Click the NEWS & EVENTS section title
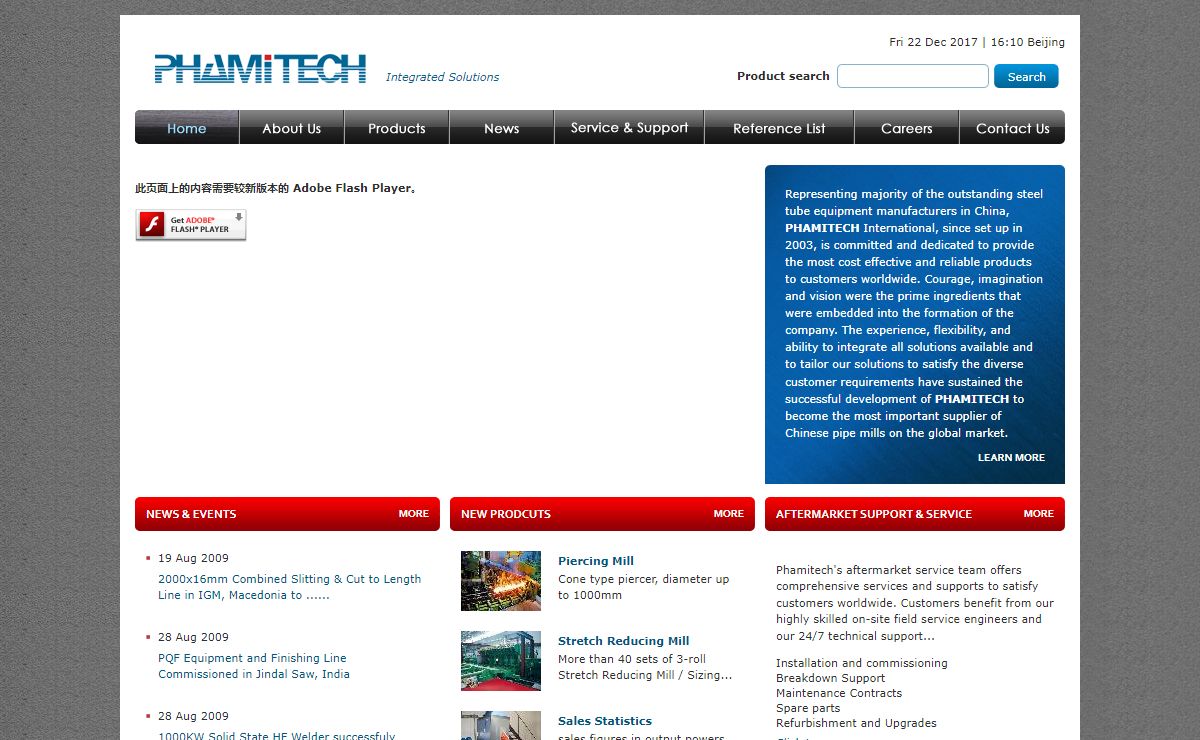Image resolution: width=1200 pixels, height=740 pixels. (191, 514)
